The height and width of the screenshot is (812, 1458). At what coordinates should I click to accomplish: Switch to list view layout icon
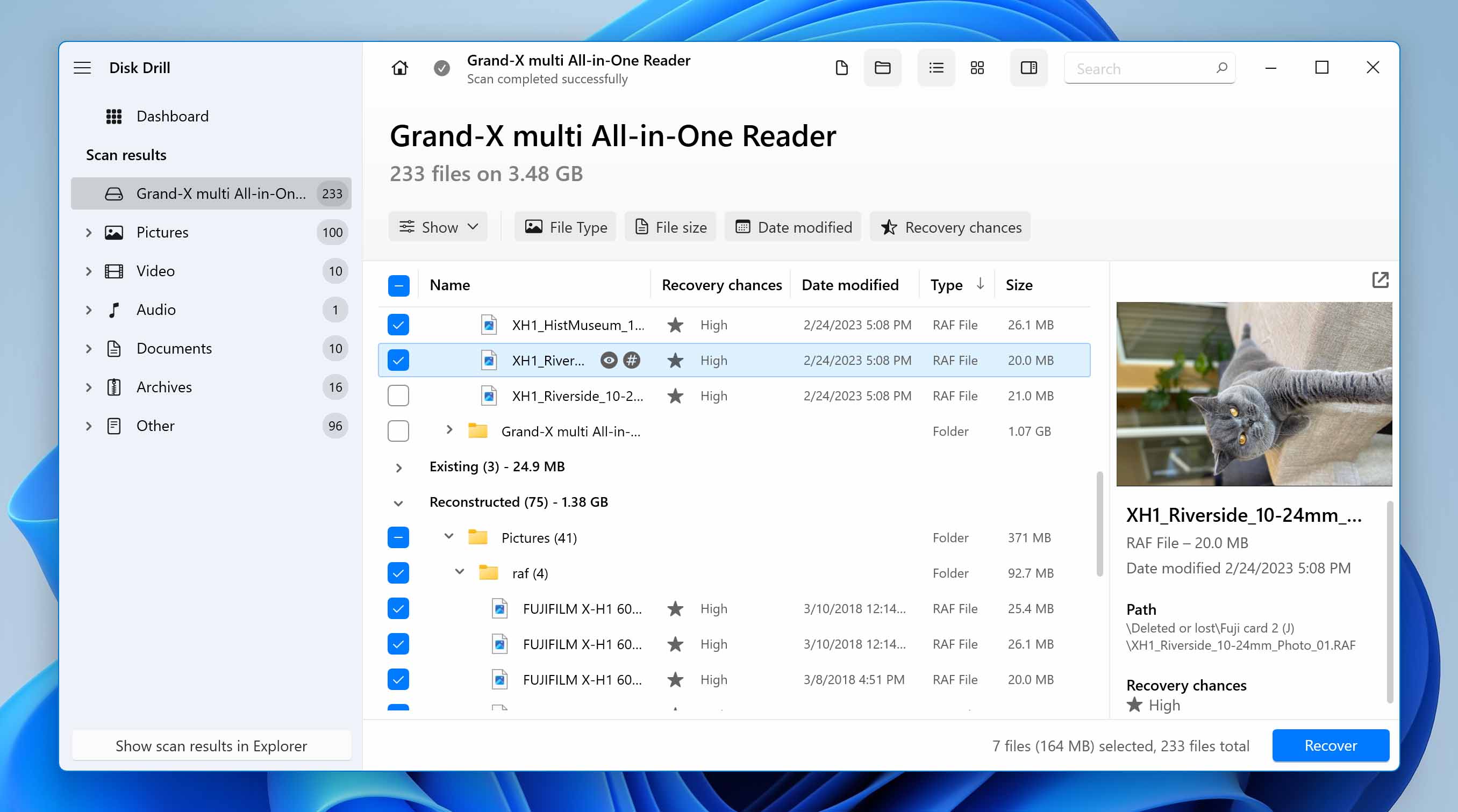tap(935, 68)
